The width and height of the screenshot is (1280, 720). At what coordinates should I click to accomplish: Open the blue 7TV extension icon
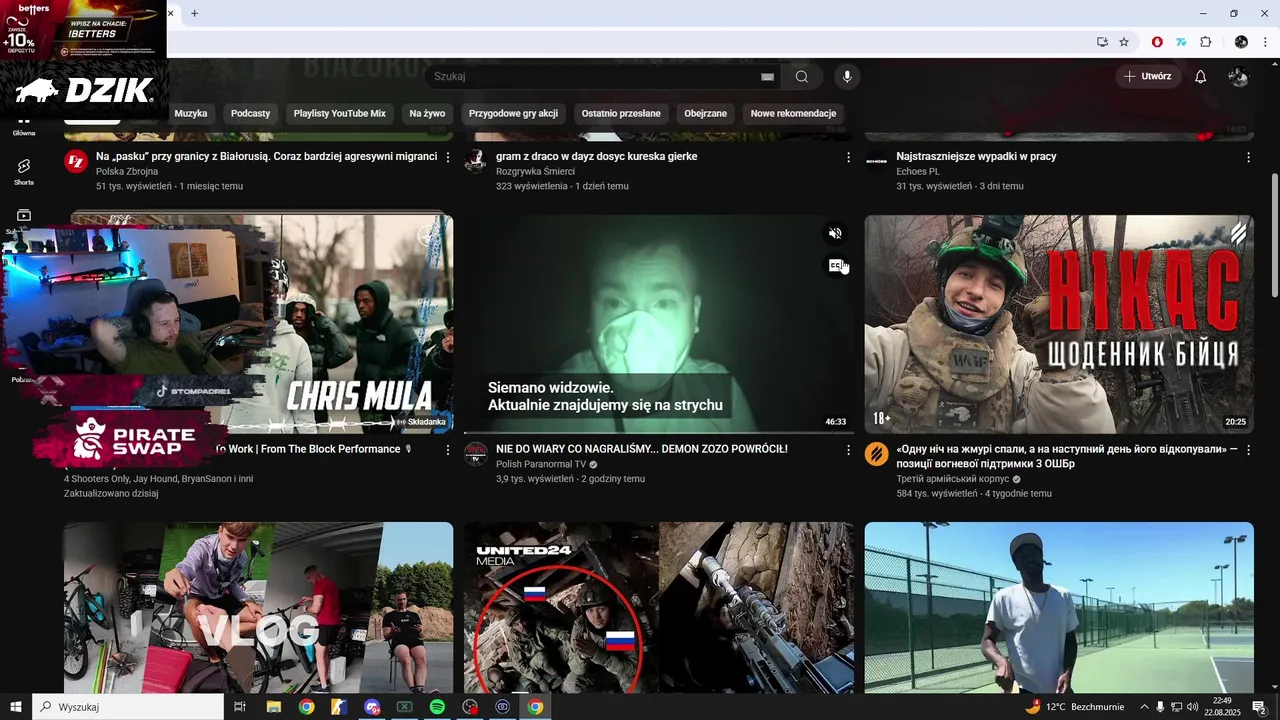pos(1181,42)
